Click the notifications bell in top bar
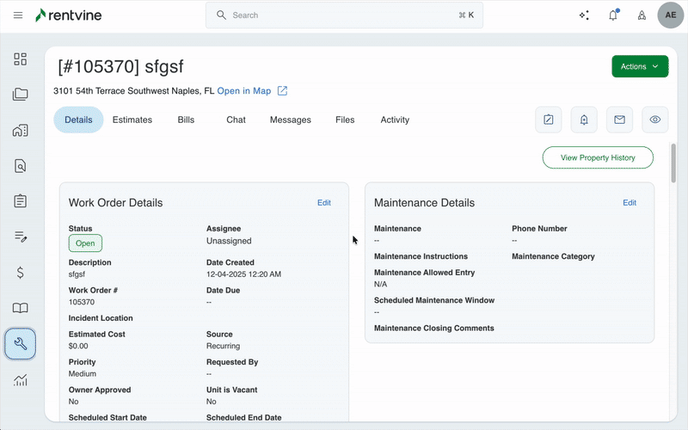 [613, 15]
